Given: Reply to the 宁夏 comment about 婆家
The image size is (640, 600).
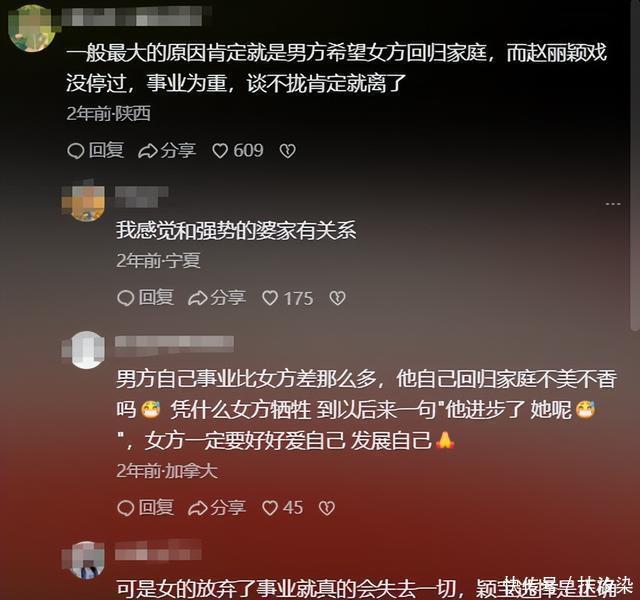Looking at the screenshot, I should [145, 298].
